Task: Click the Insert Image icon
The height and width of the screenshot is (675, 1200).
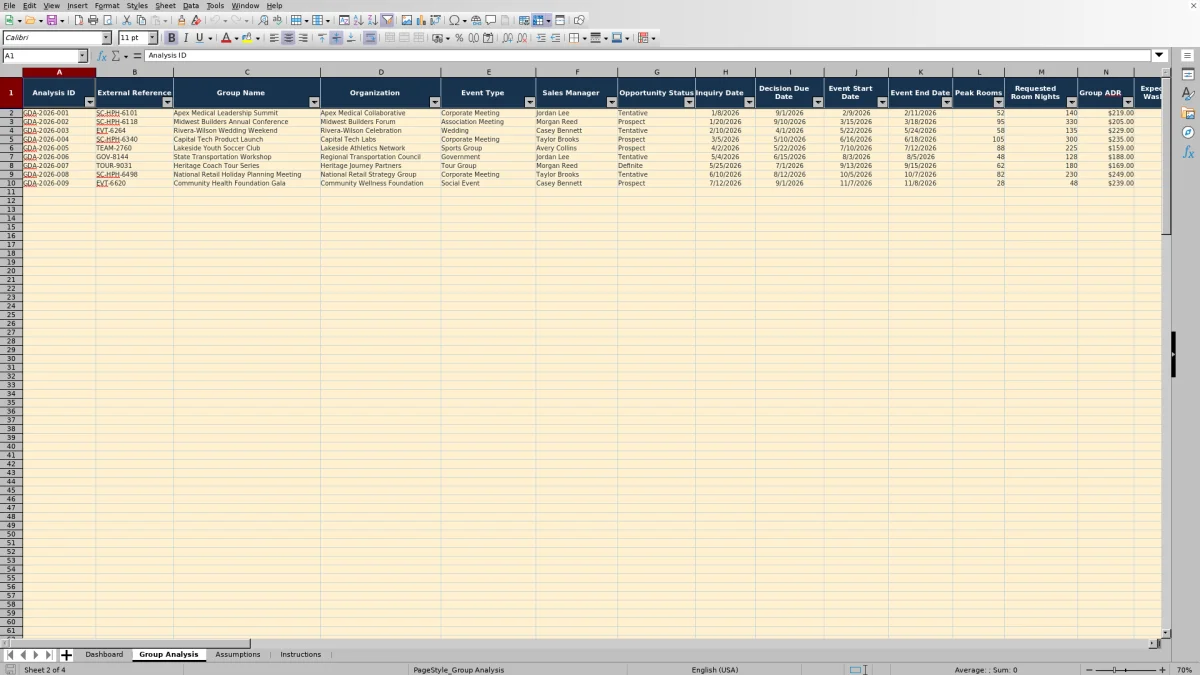Action: pyautogui.click(x=406, y=20)
